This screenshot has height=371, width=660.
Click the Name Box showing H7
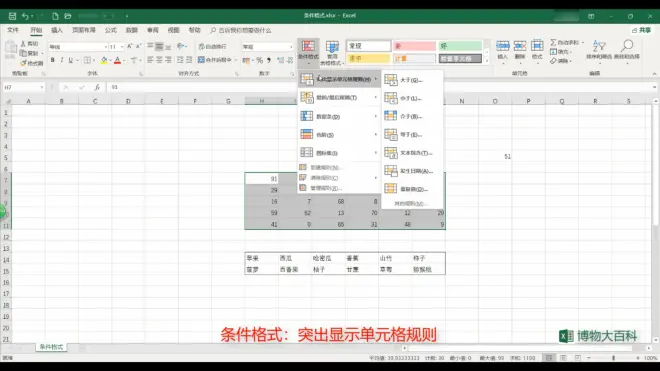(x=24, y=87)
